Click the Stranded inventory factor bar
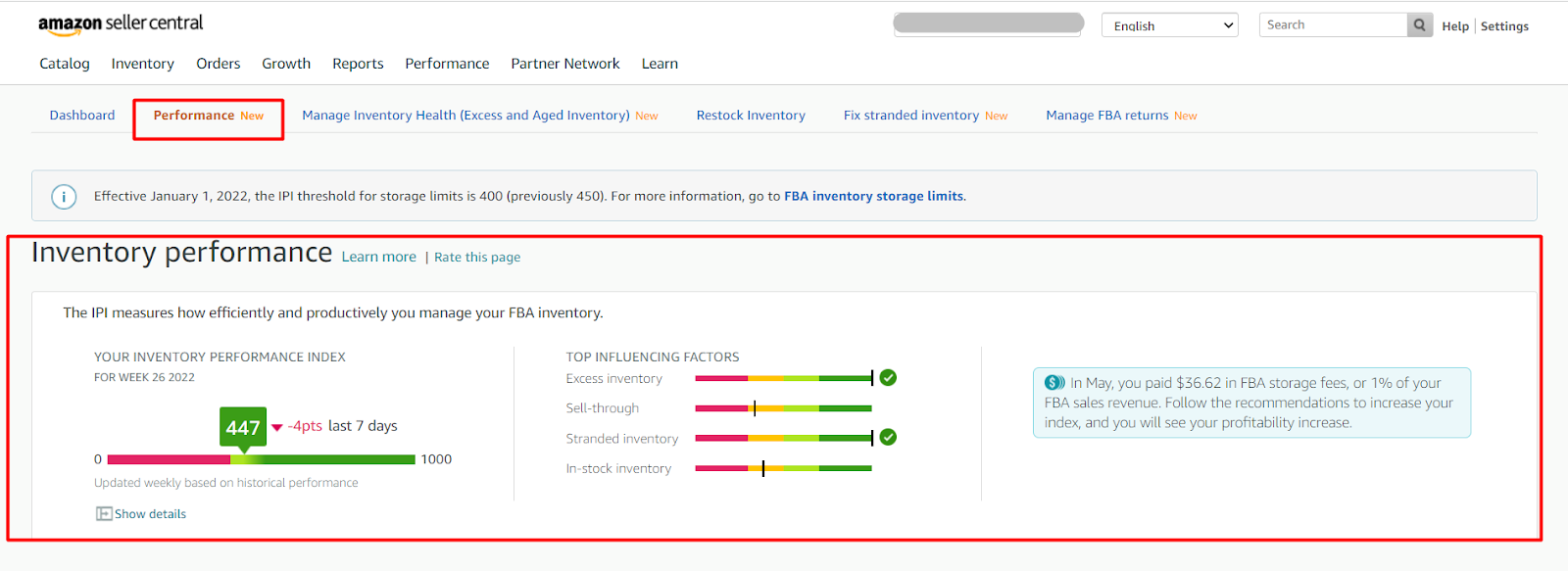The image size is (1568, 571). 784,439
